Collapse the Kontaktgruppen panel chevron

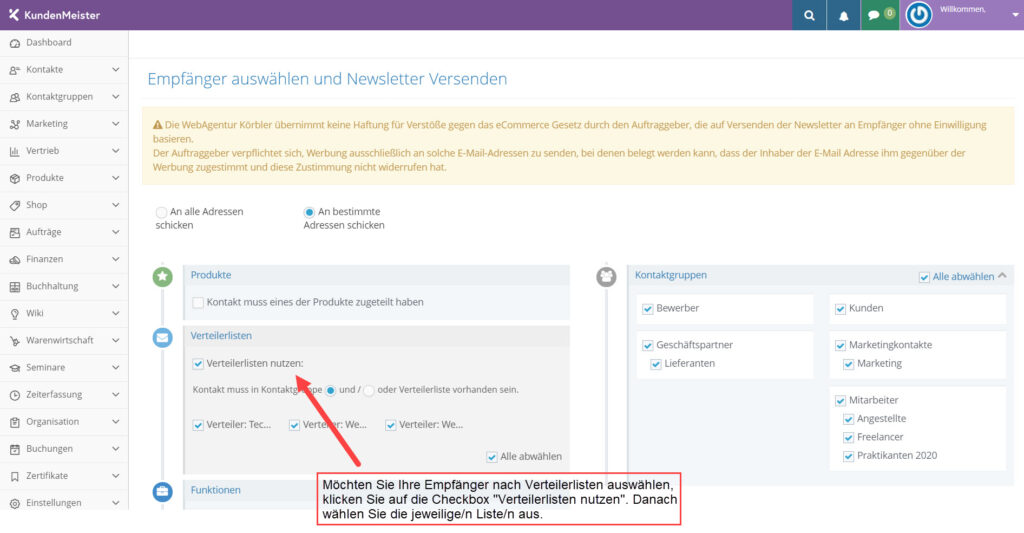(x=1002, y=276)
